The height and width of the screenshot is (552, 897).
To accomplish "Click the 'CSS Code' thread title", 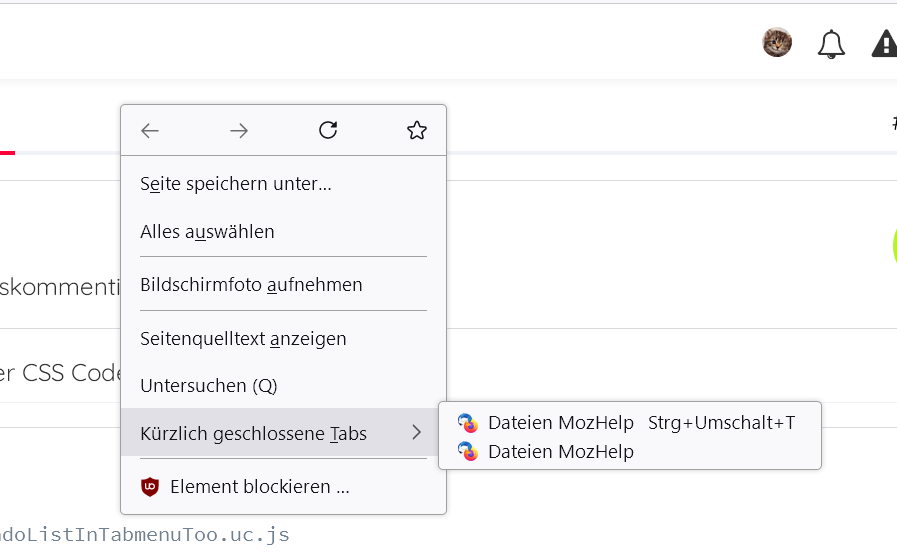I will (x=60, y=373).
